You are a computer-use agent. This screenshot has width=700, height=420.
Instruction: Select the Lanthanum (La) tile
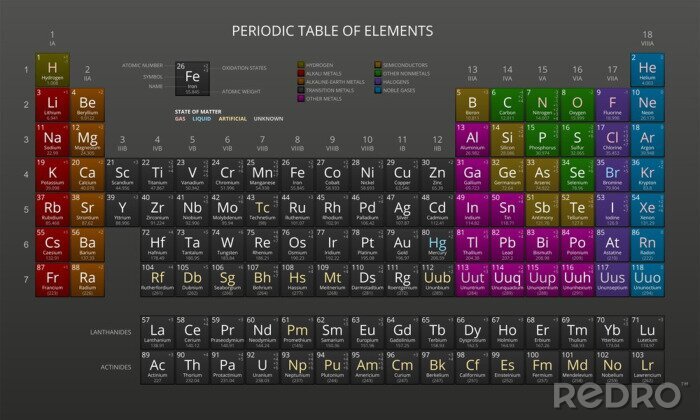[157, 333]
